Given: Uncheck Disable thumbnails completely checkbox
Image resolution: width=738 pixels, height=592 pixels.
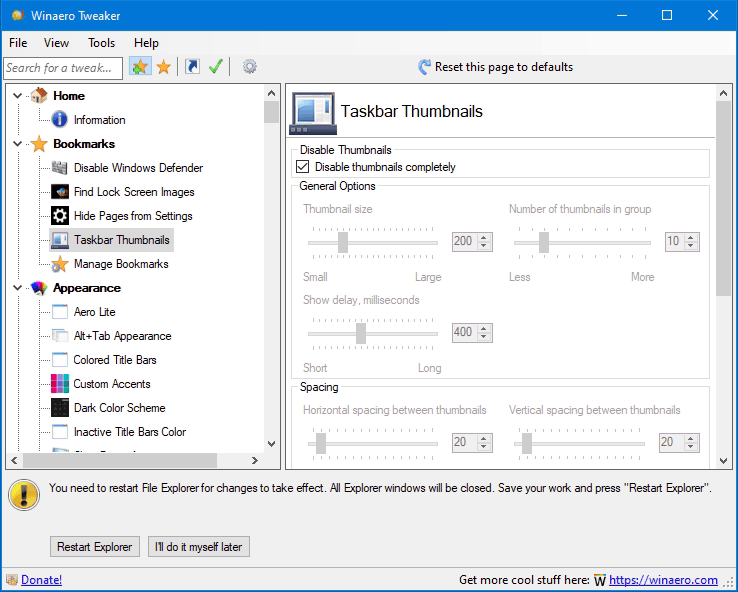Looking at the screenshot, I should click(x=303, y=167).
